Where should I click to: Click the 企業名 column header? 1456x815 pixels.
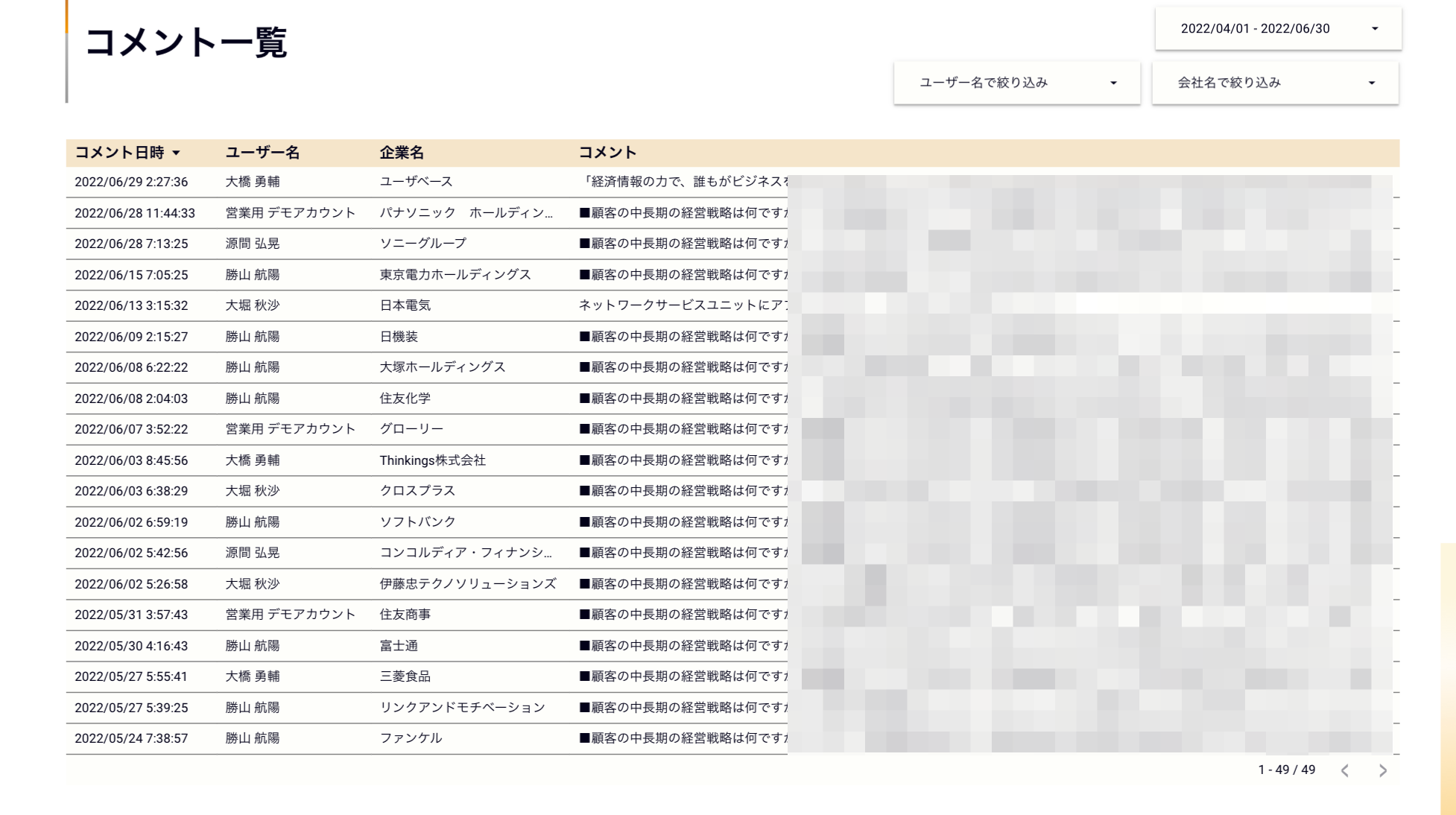(401, 153)
